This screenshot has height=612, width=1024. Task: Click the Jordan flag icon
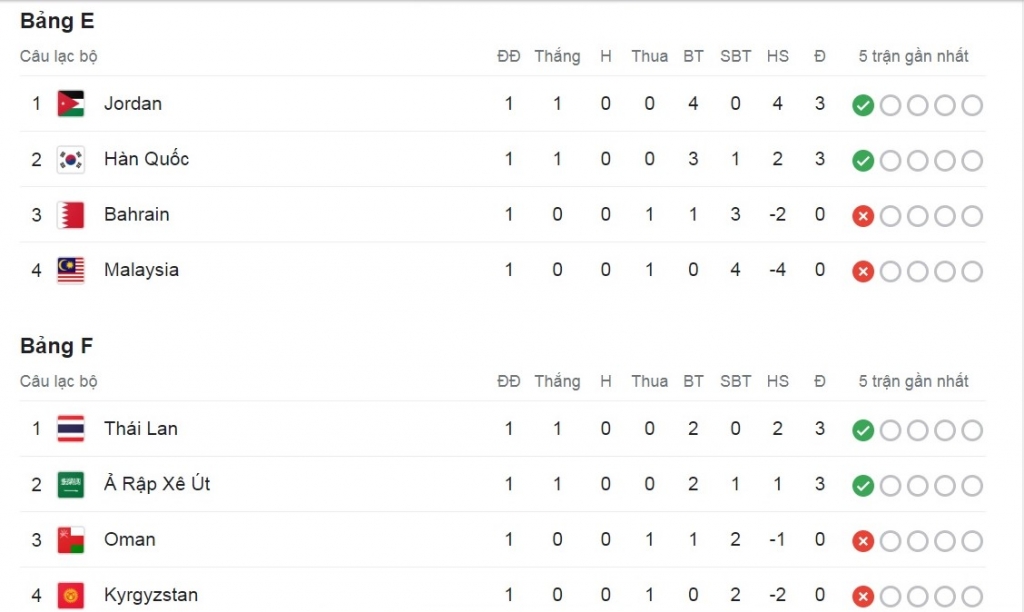(71, 104)
